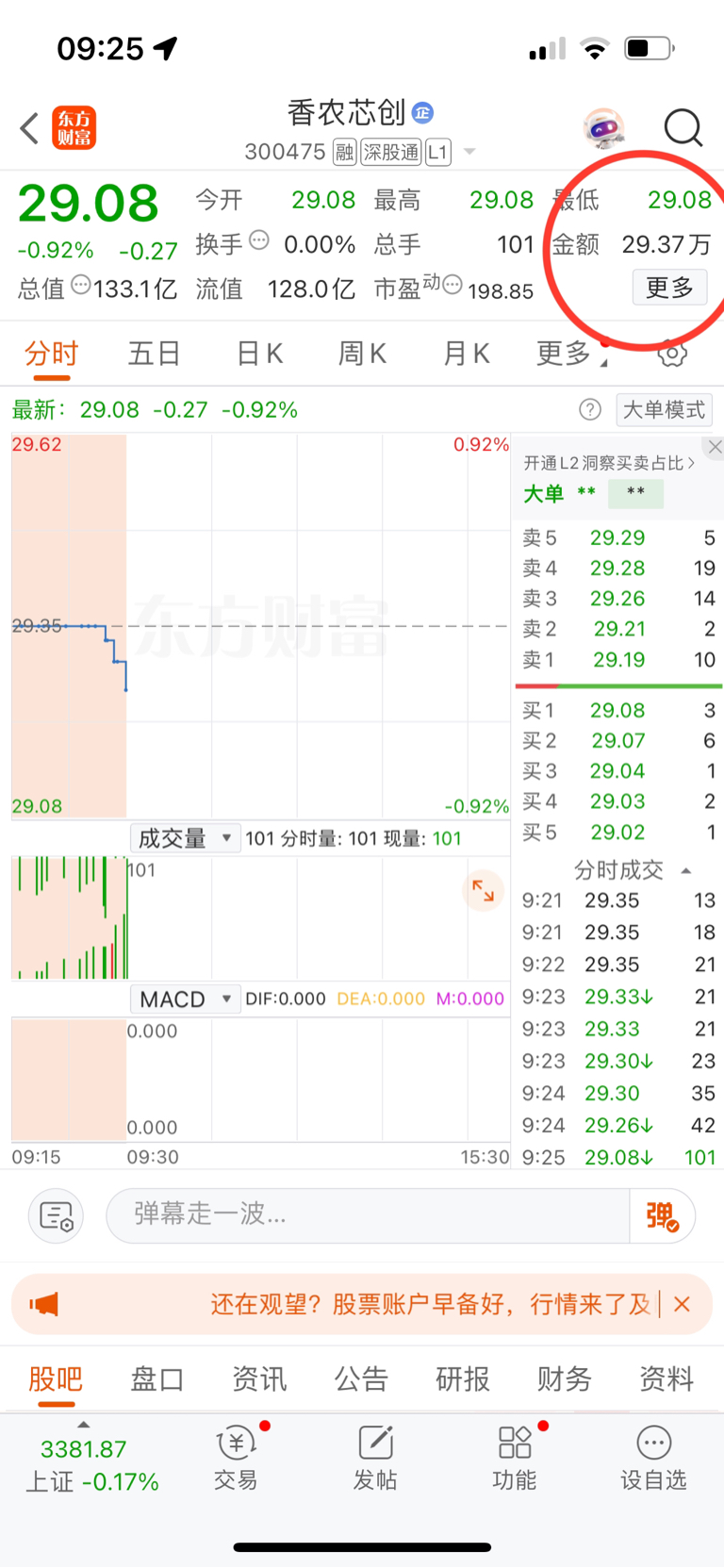The height and width of the screenshot is (1568, 724).
Task: Tap the 融 margin tag
Action: 344,152
